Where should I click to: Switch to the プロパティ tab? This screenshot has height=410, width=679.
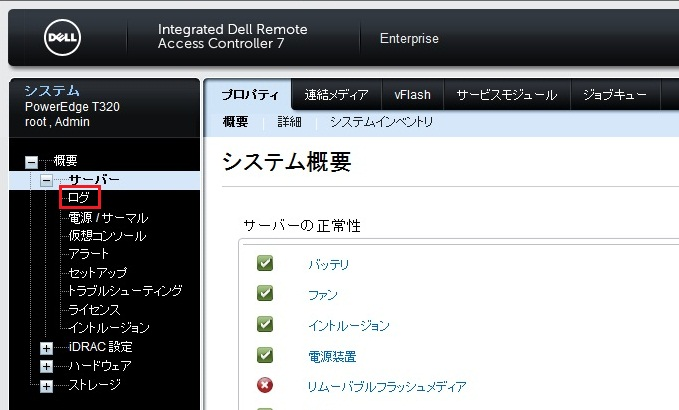click(250, 94)
